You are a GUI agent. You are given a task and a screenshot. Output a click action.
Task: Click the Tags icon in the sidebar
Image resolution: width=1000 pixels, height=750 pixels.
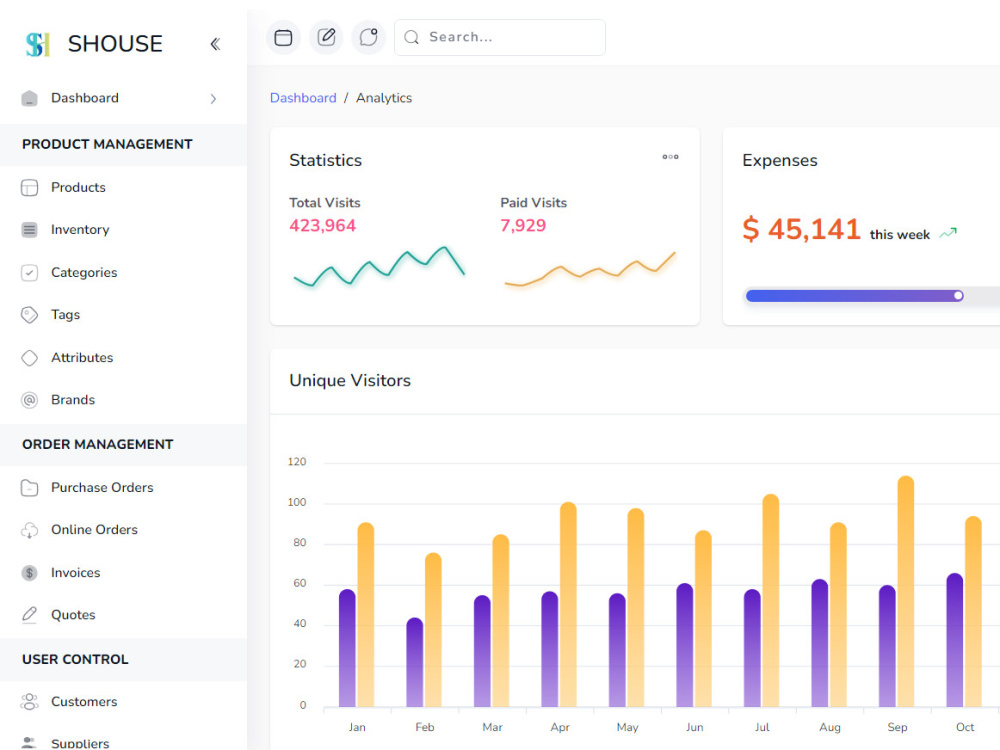pos(29,315)
